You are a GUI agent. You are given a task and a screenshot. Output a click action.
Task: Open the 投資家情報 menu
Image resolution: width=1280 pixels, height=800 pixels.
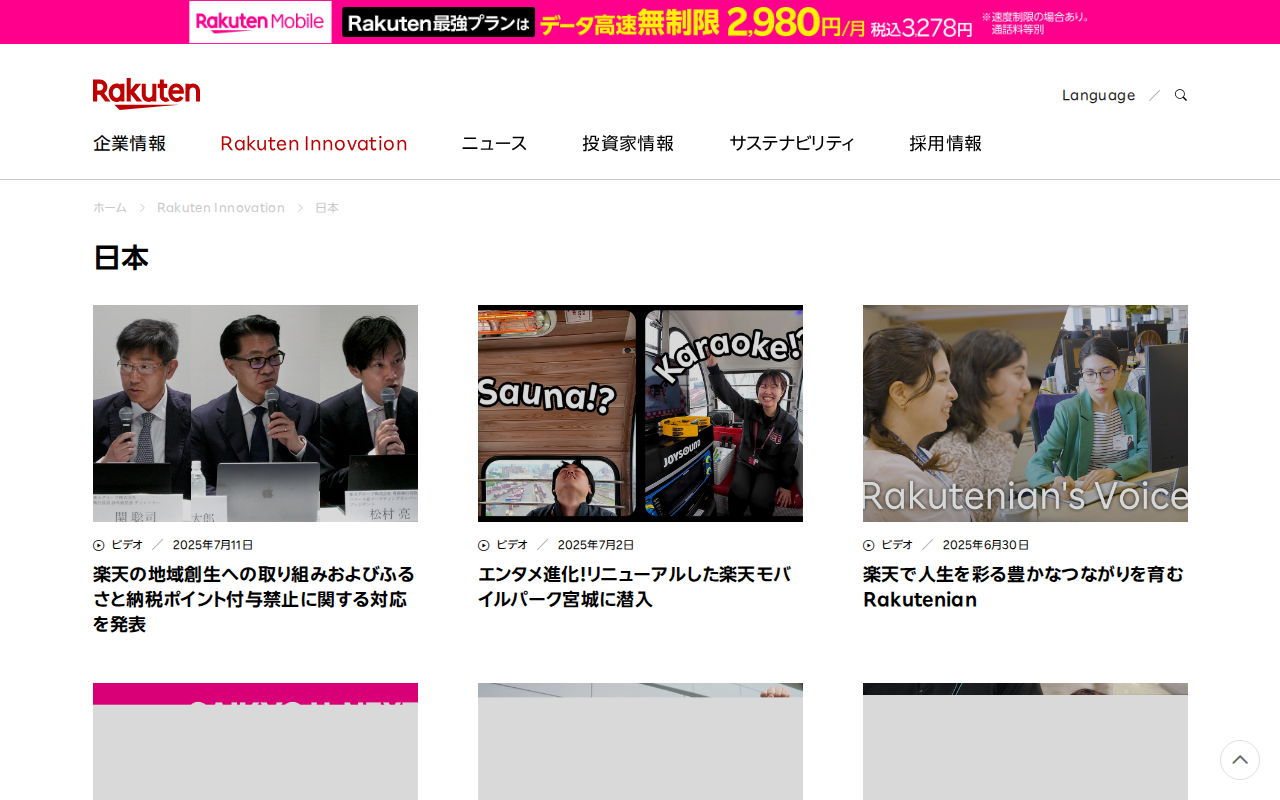click(x=628, y=143)
